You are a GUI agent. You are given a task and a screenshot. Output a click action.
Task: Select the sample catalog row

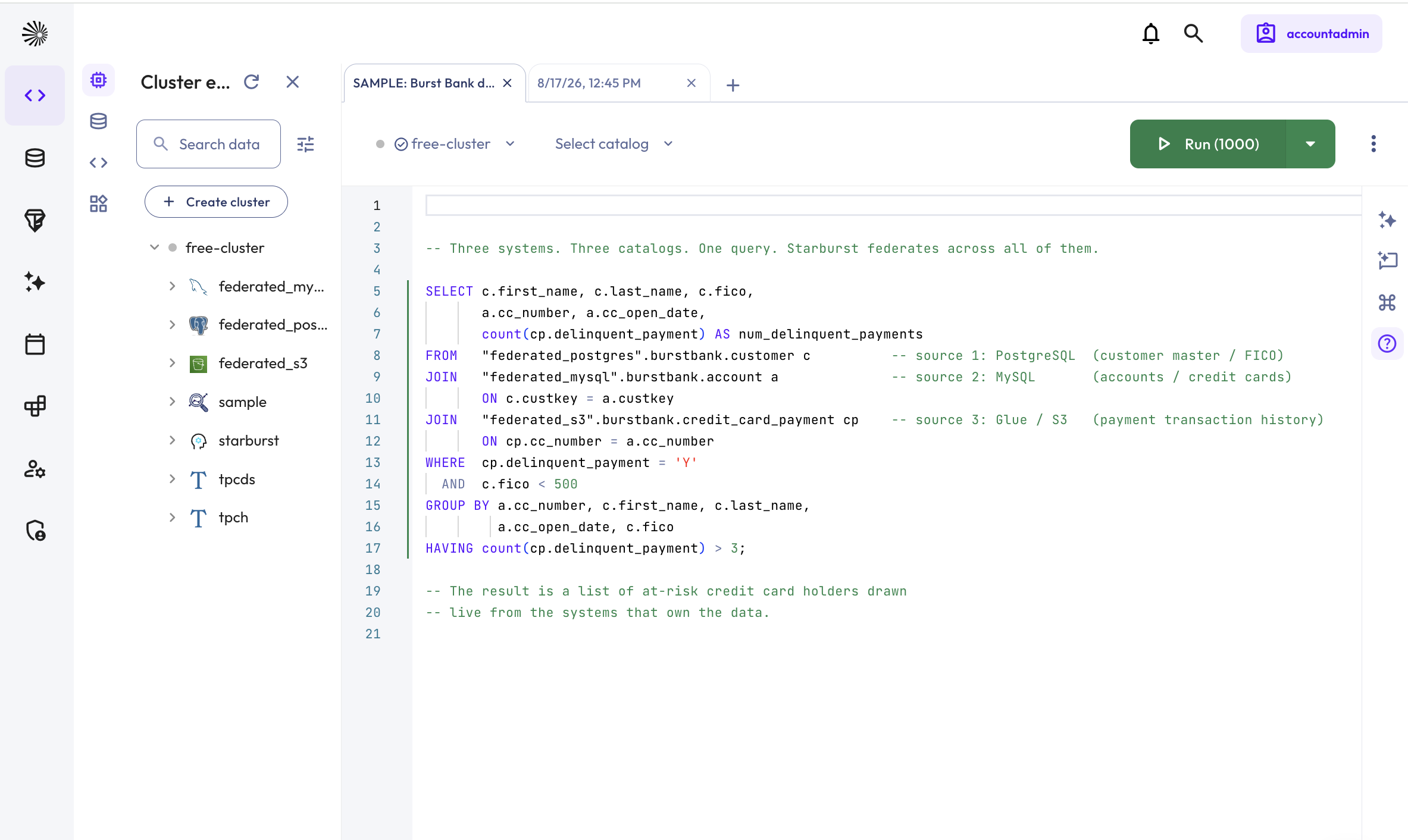point(242,402)
